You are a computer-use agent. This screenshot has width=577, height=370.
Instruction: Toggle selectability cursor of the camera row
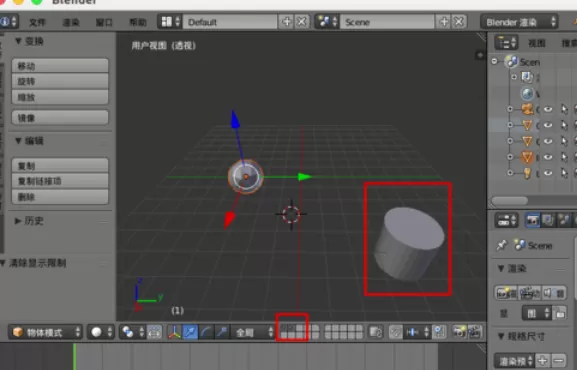[x=564, y=109]
